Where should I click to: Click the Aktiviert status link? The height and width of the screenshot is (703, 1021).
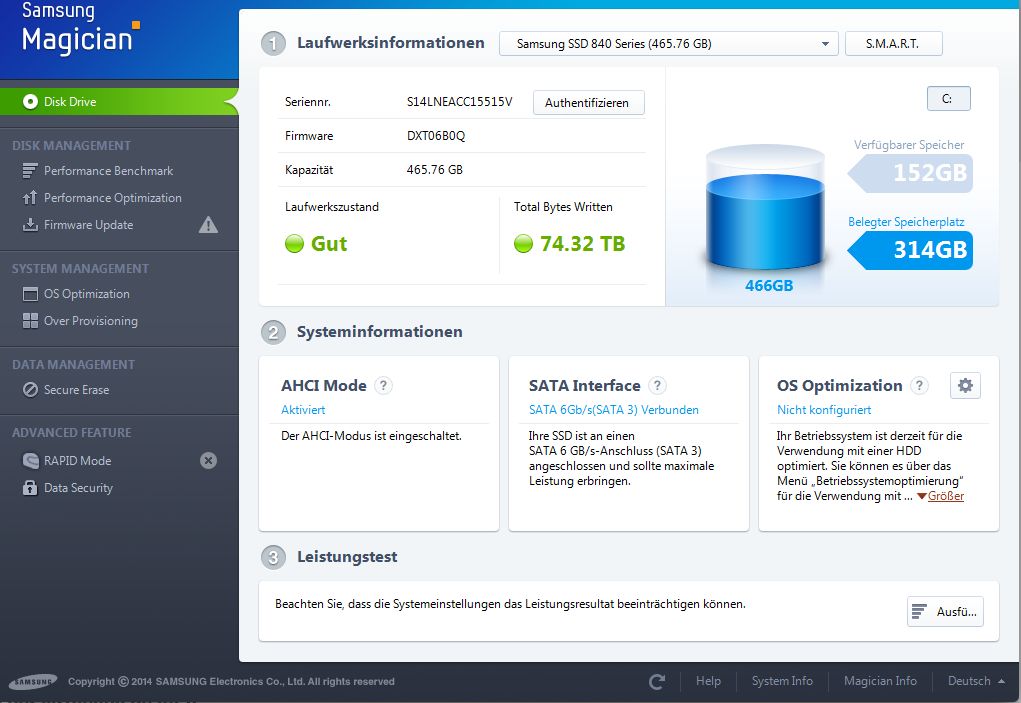coord(303,410)
